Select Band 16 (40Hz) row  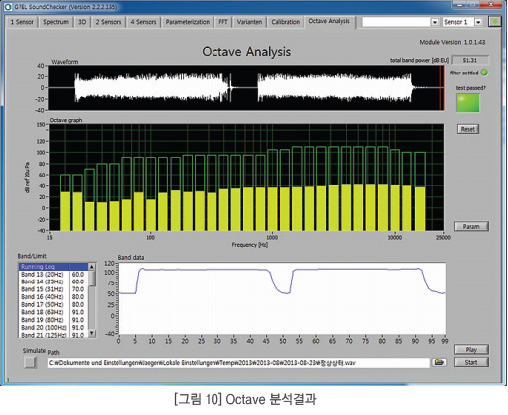point(53,297)
